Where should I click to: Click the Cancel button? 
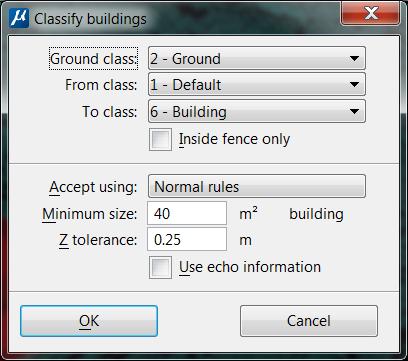click(309, 321)
